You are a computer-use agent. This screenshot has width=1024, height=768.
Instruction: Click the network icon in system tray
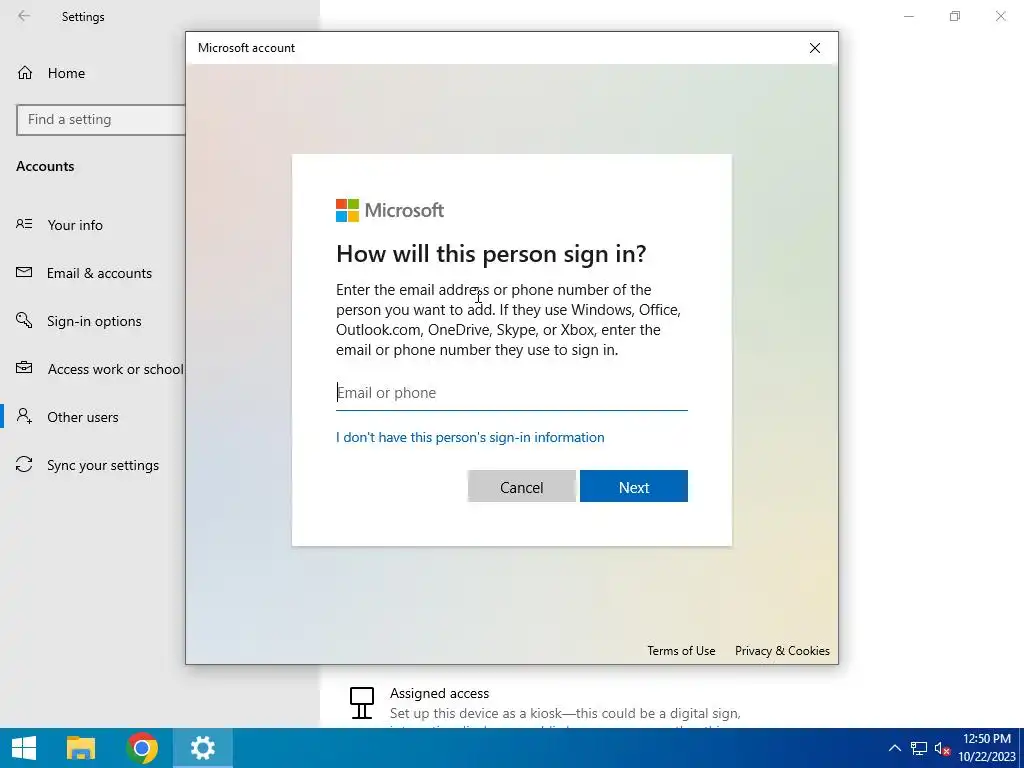tap(919, 748)
